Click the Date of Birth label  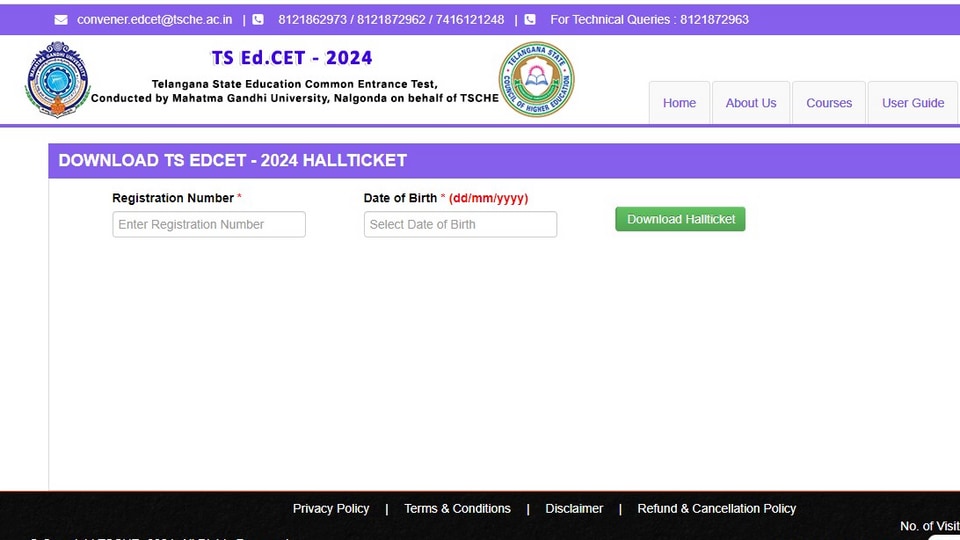(400, 198)
